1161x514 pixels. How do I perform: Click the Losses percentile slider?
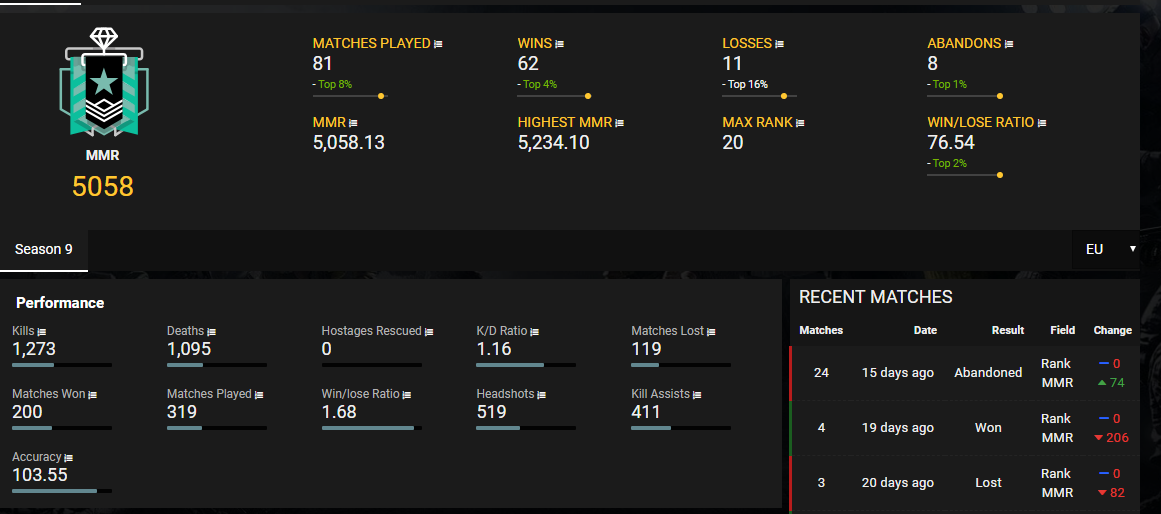(760, 96)
